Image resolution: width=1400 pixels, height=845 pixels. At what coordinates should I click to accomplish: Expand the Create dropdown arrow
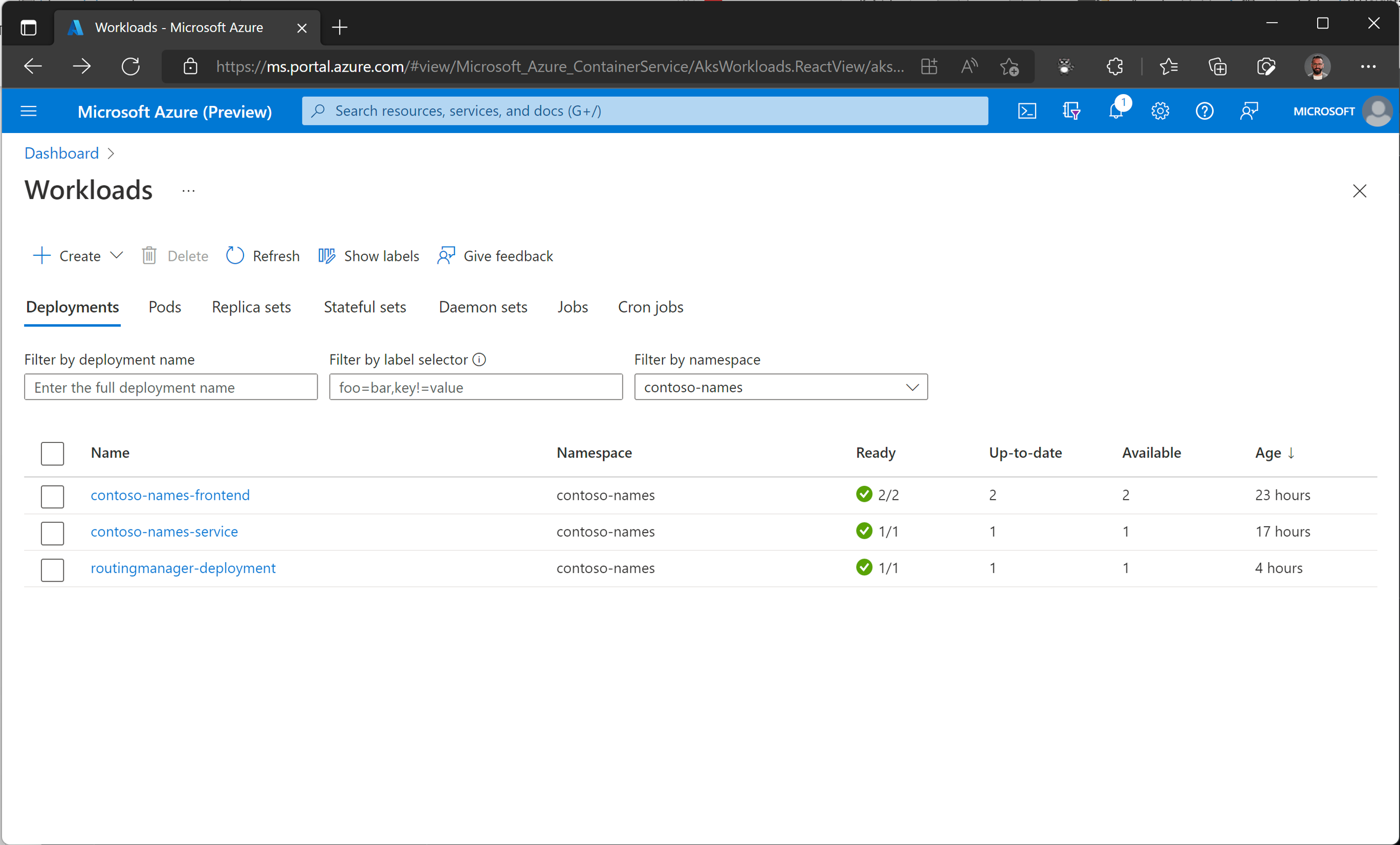point(117,256)
